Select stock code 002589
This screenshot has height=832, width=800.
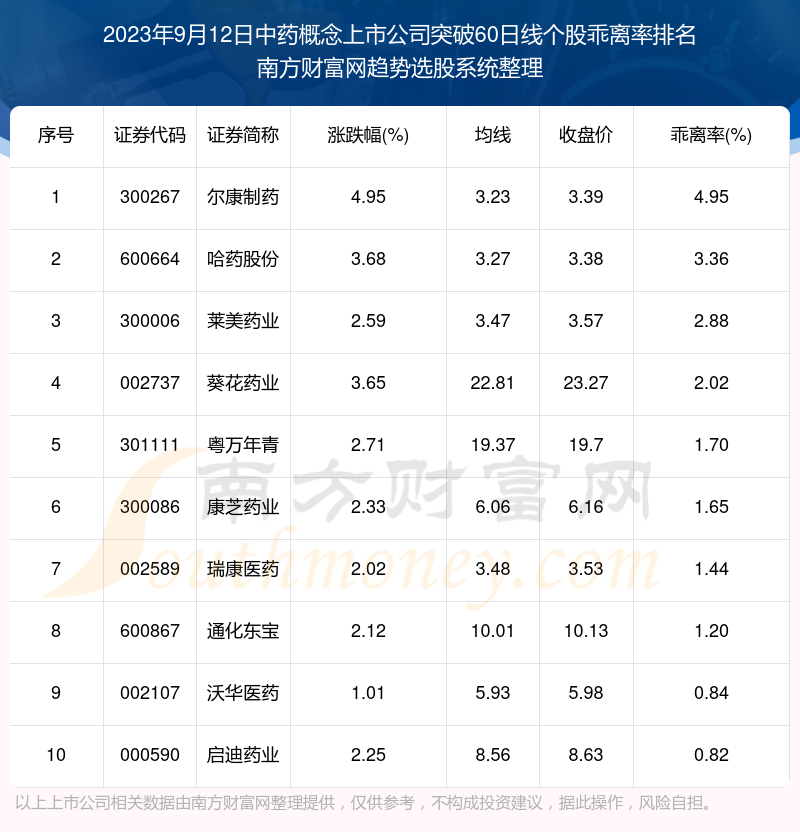point(150,569)
